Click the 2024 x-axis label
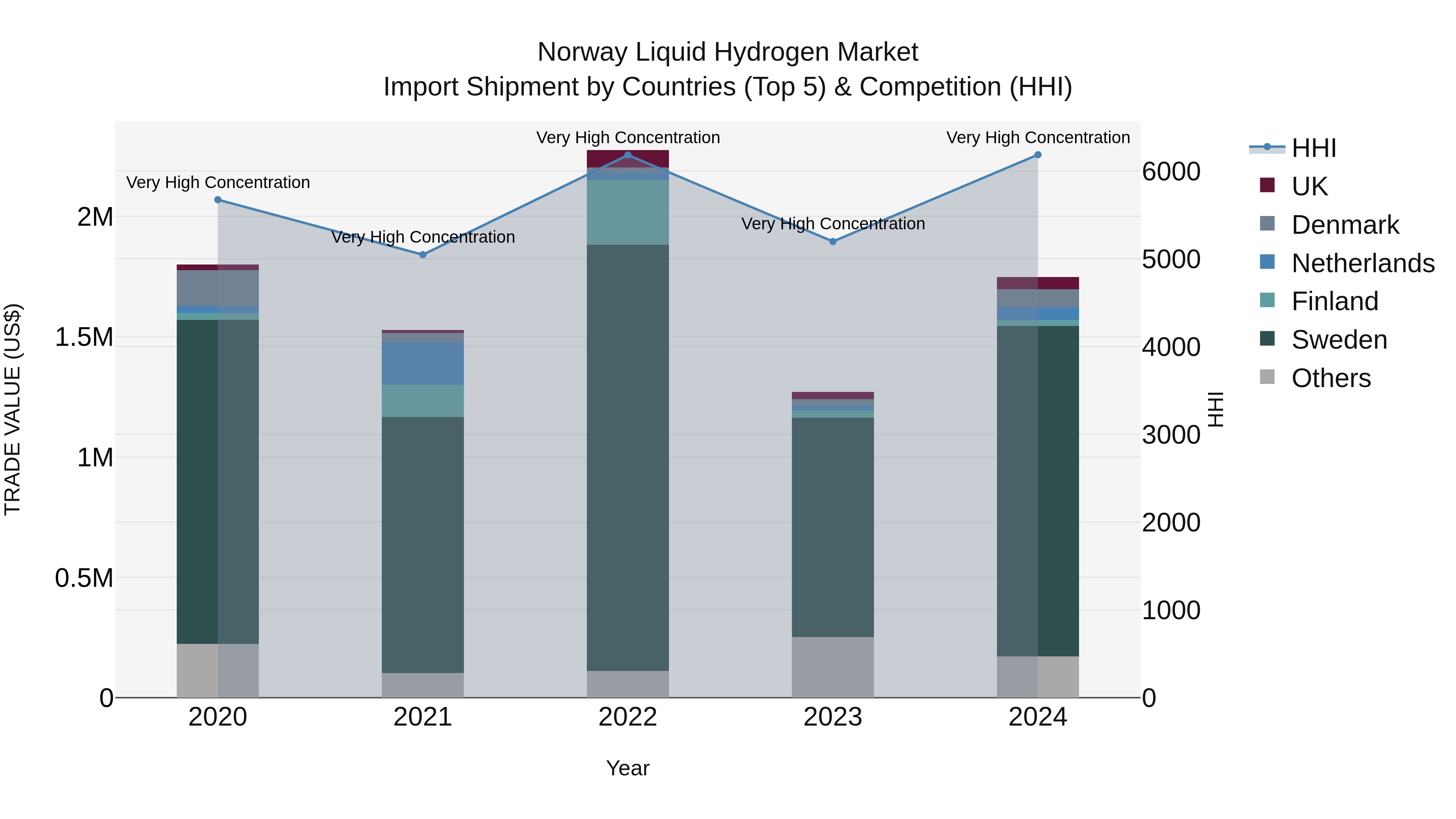 point(1038,717)
